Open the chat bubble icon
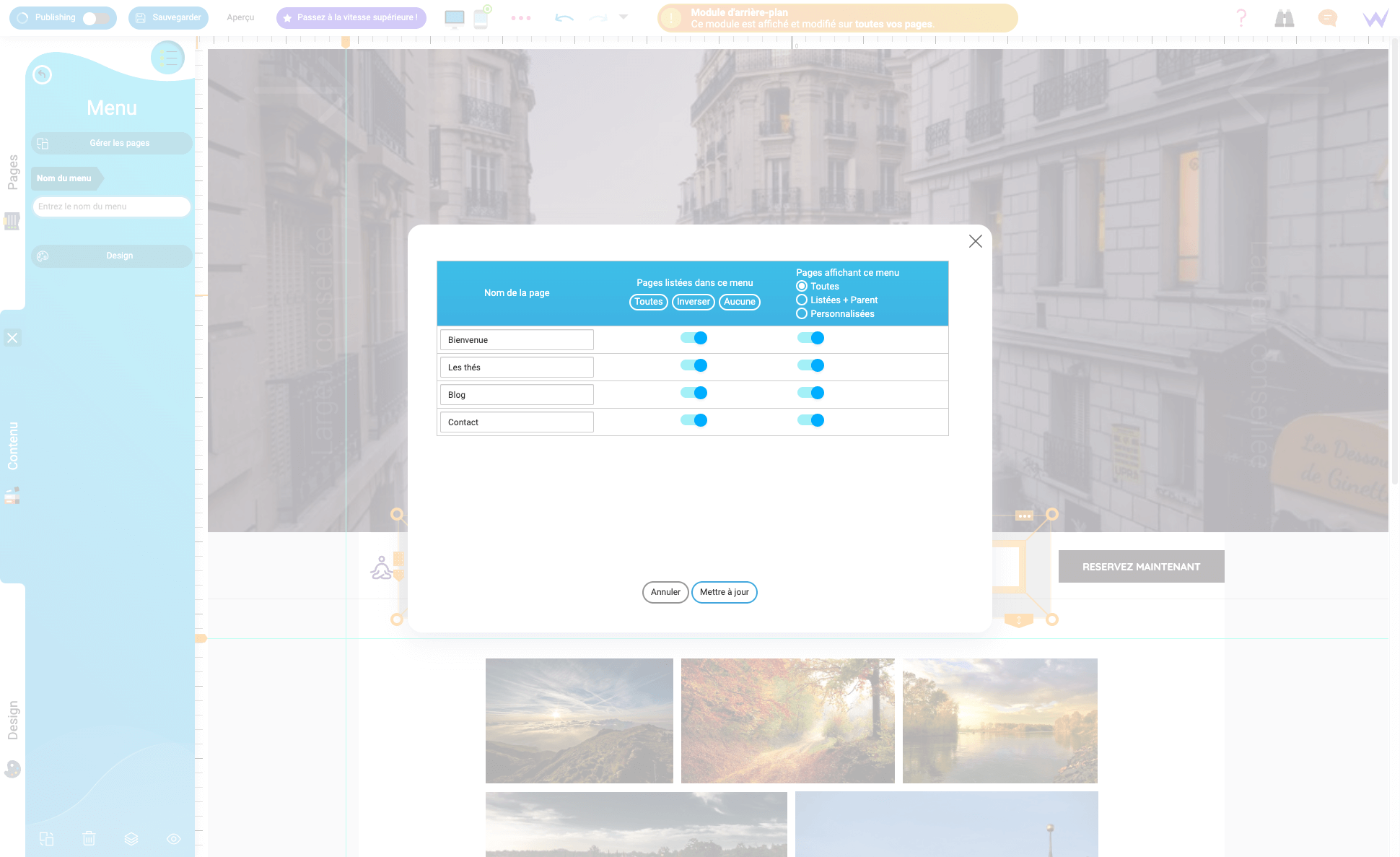1400x857 pixels. [x=1327, y=17]
